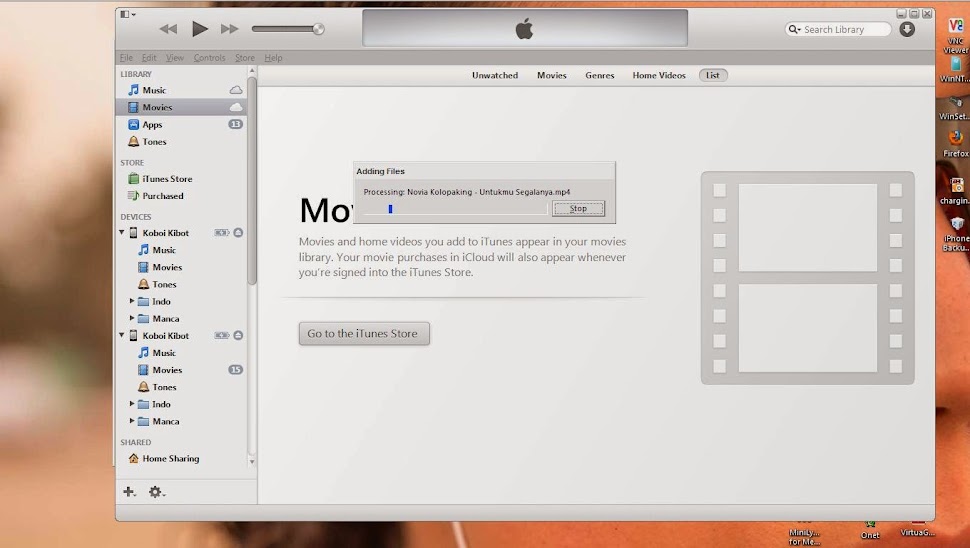The width and height of the screenshot is (970, 548).
Task: Switch to the Movies tab
Action: [x=551, y=75]
